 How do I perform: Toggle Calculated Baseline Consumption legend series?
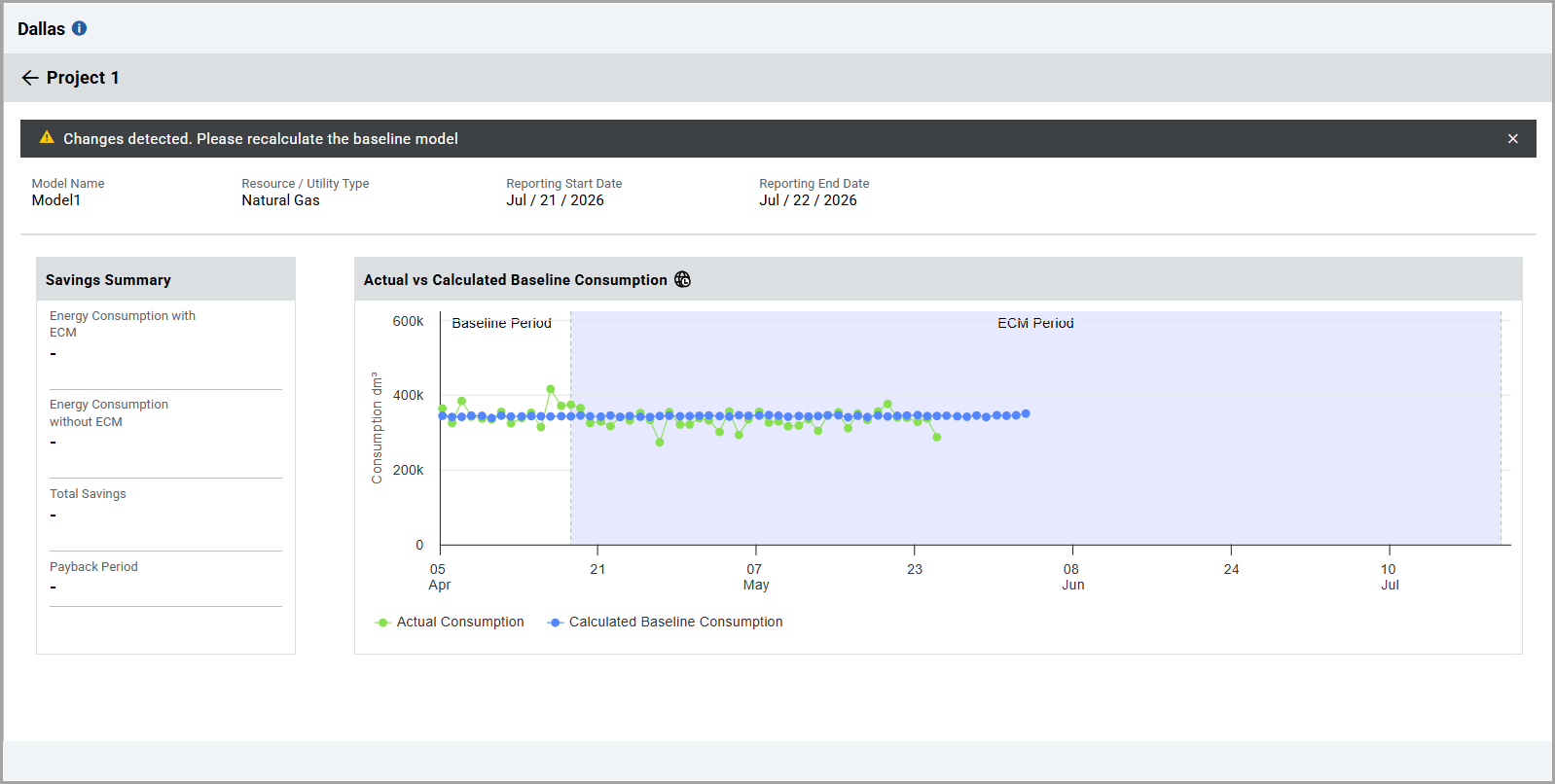(665, 623)
